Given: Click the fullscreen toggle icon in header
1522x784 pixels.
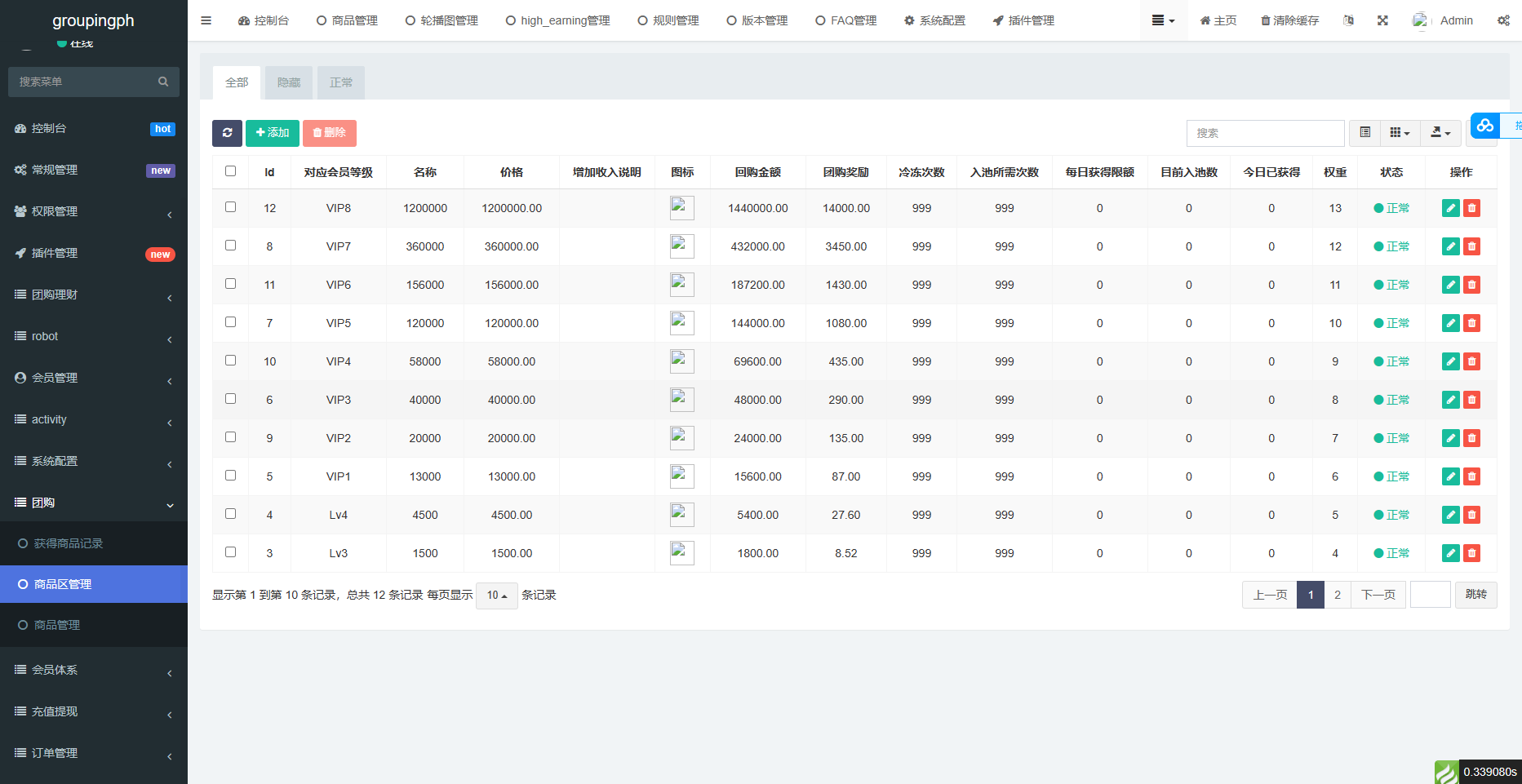Looking at the screenshot, I should click(1382, 20).
